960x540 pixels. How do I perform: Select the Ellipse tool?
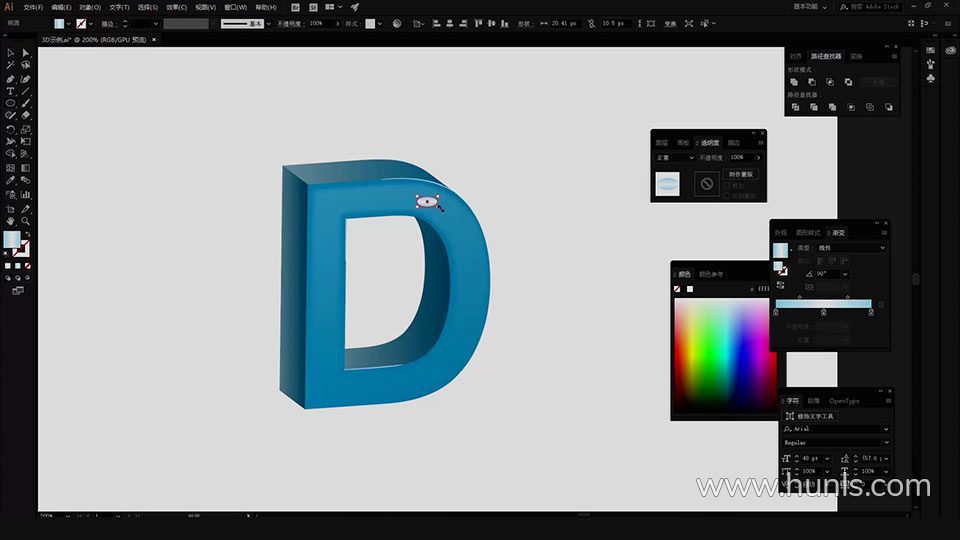(x=10, y=103)
